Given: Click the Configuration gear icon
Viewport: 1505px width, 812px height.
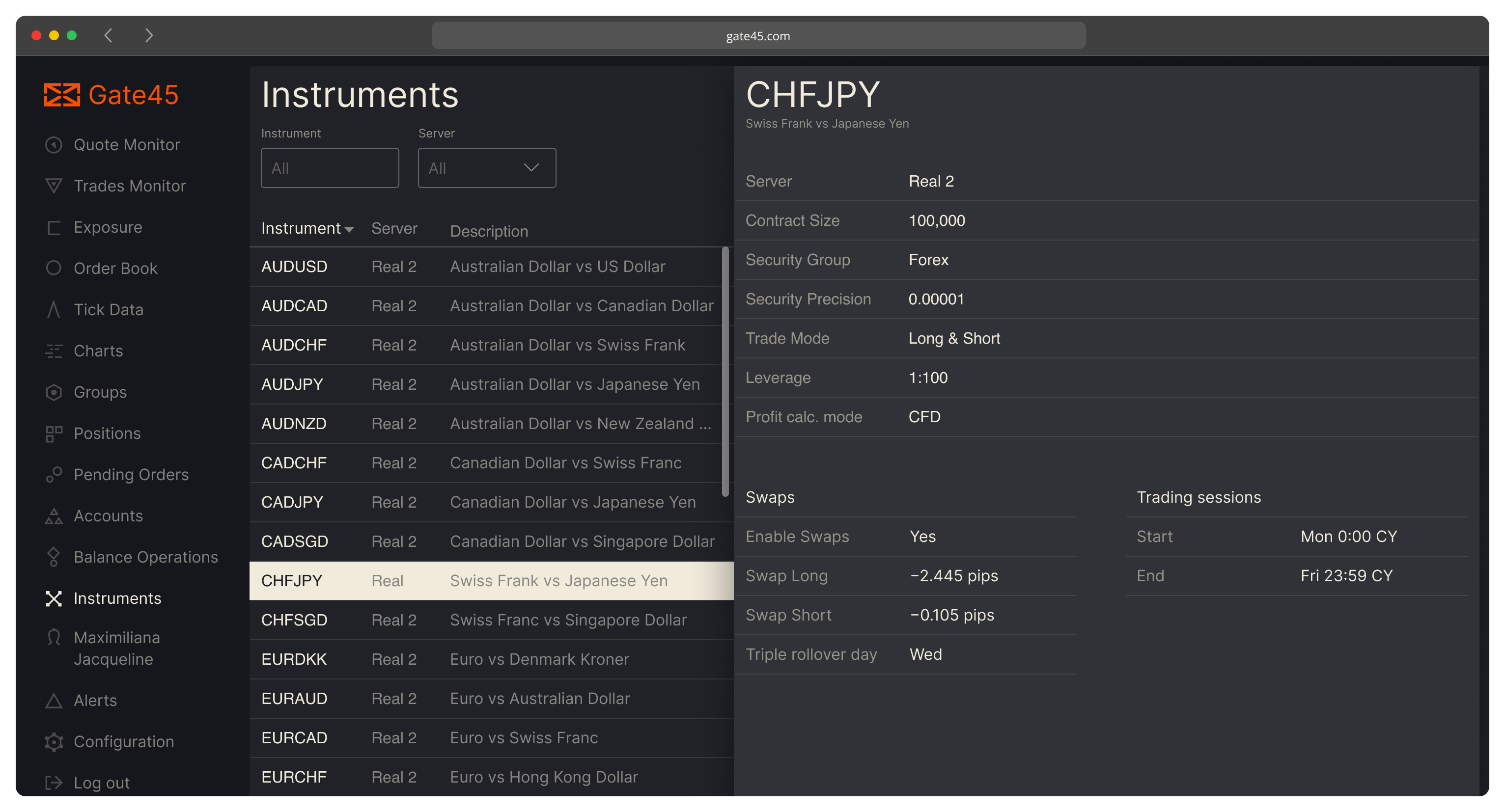Looking at the screenshot, I should (x=53, y=742).
